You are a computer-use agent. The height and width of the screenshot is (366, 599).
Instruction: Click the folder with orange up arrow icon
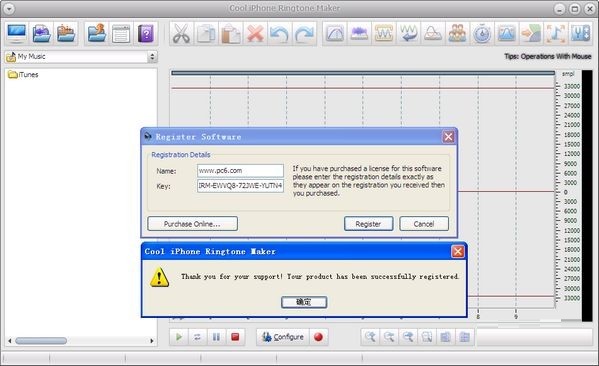click(97, 34)
